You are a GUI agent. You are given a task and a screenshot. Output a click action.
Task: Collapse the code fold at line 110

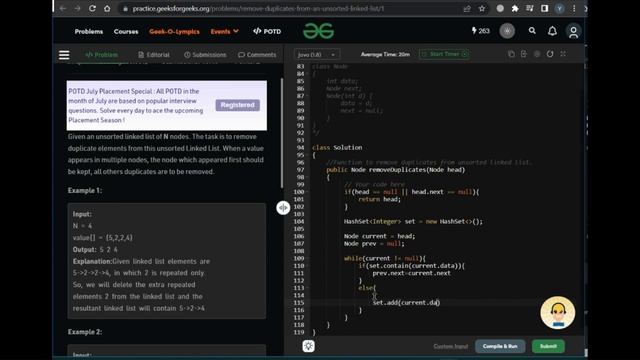click(x=307, y=266)
